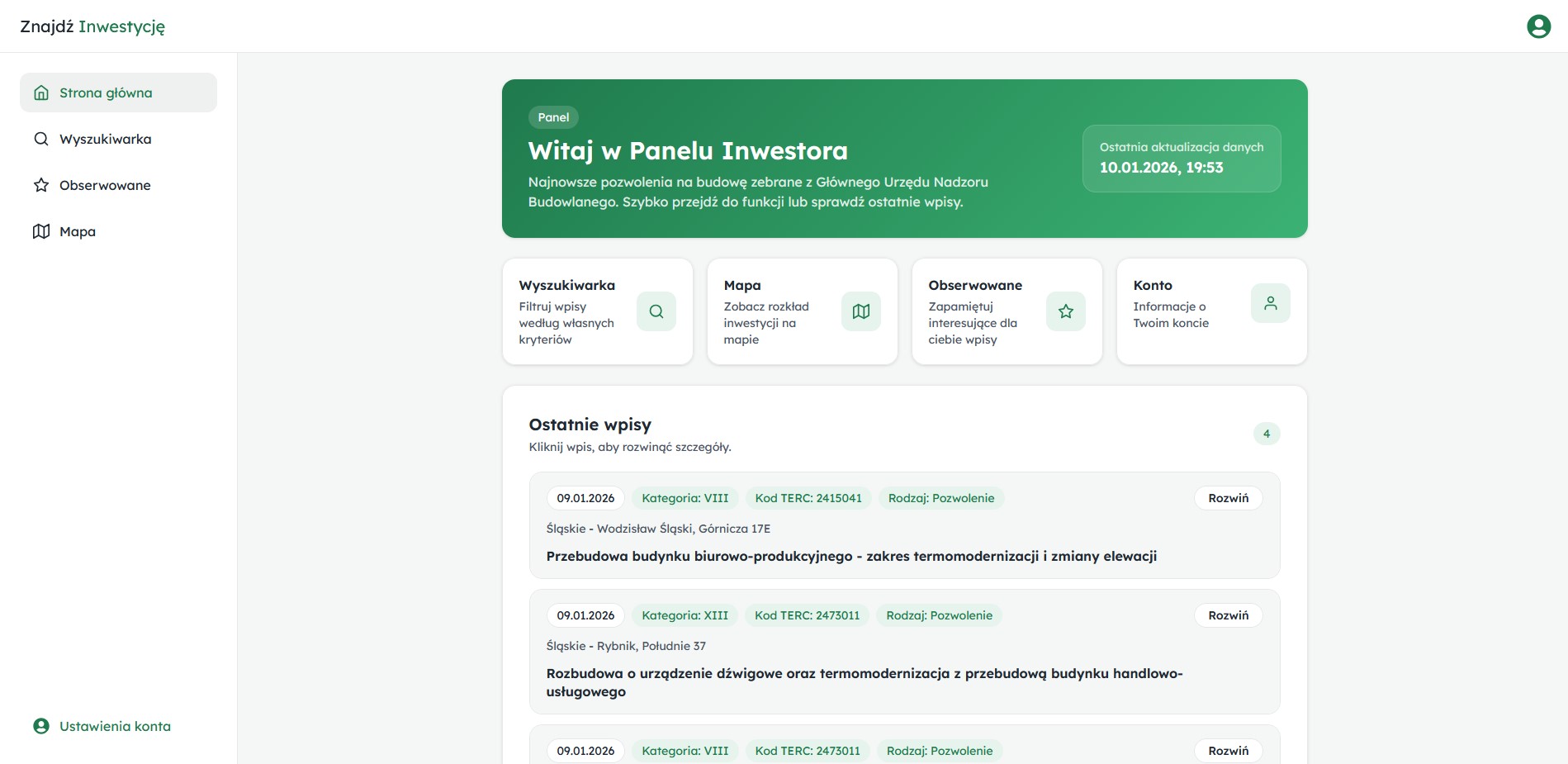Click the 09.01.2026 date in third entry

[585, 751]
